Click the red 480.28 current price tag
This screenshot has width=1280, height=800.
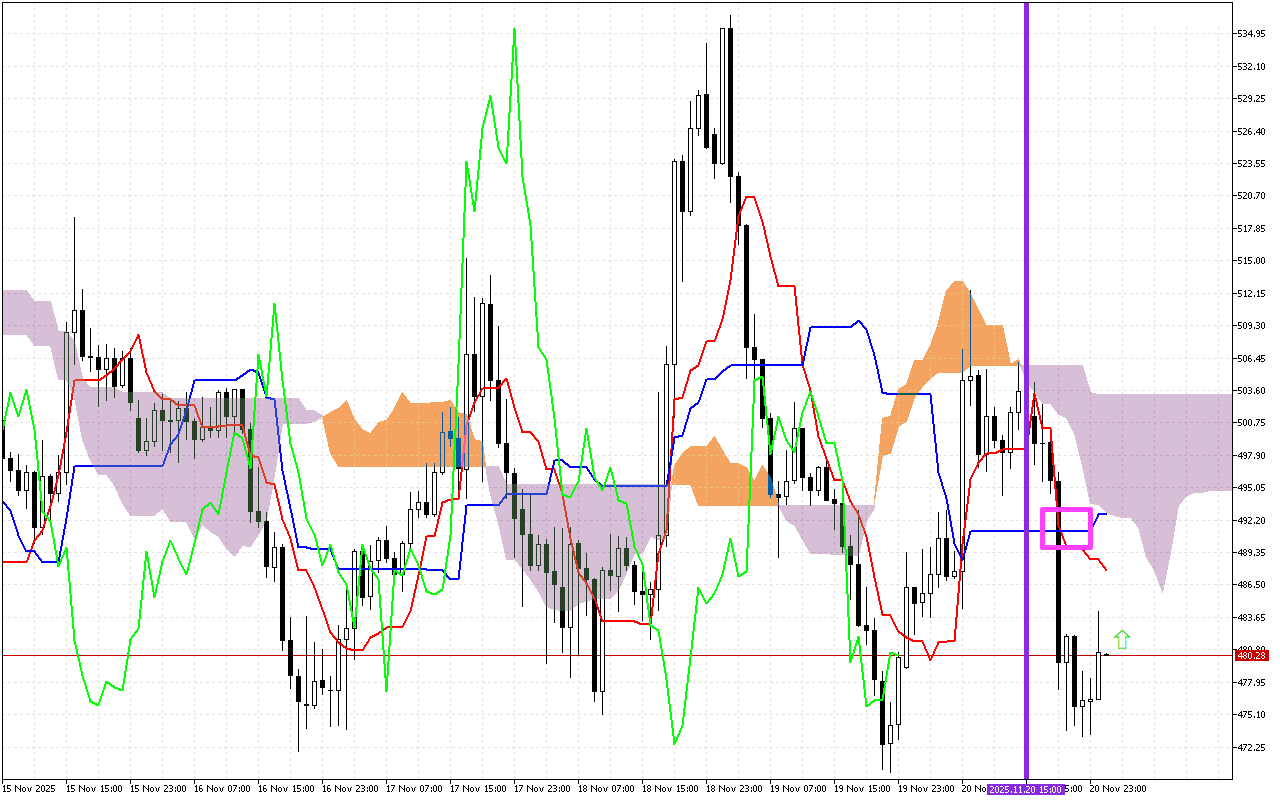click(1251, 656)
